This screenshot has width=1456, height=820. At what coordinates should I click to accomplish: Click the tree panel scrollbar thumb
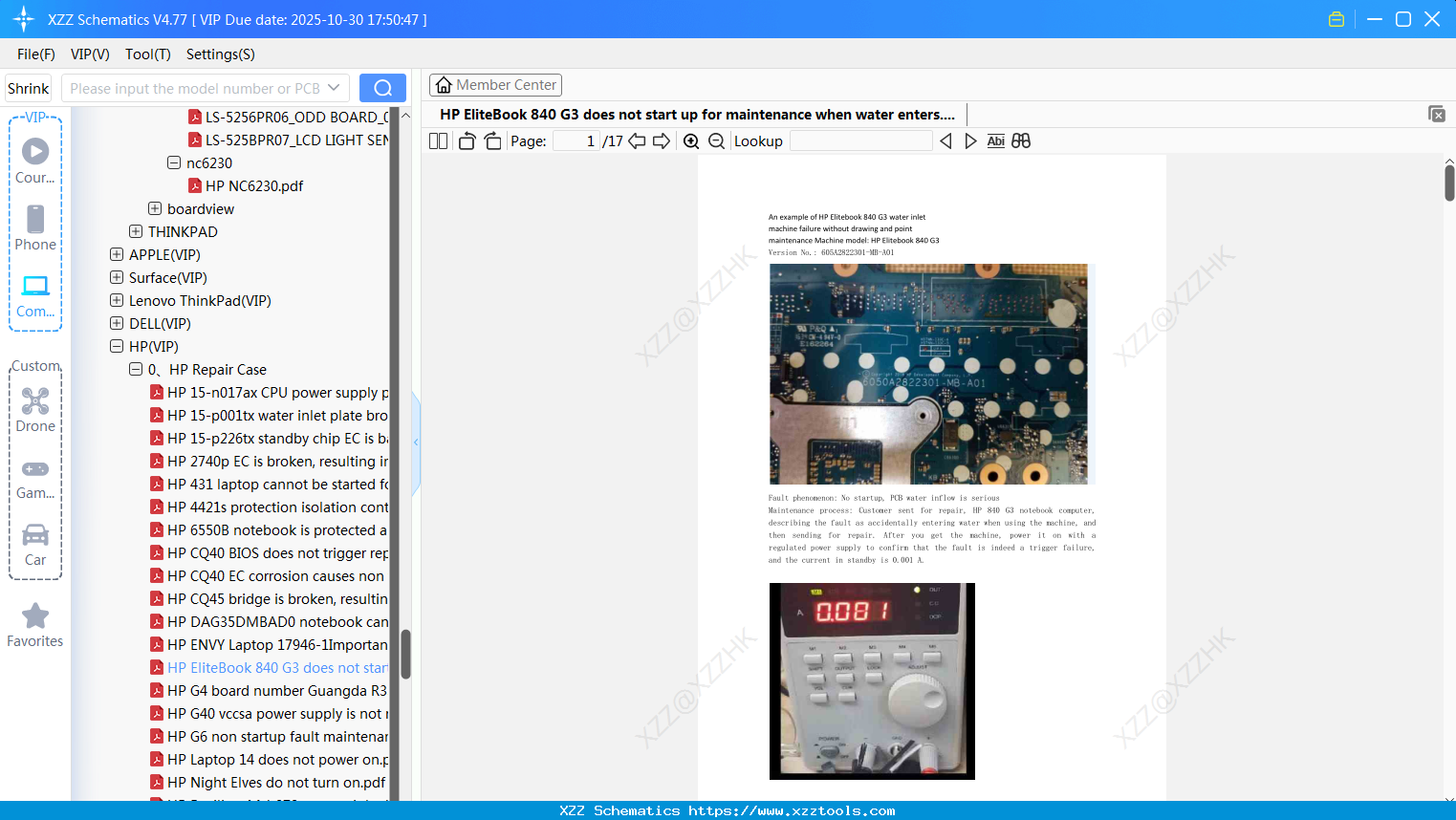coord(405,654)
